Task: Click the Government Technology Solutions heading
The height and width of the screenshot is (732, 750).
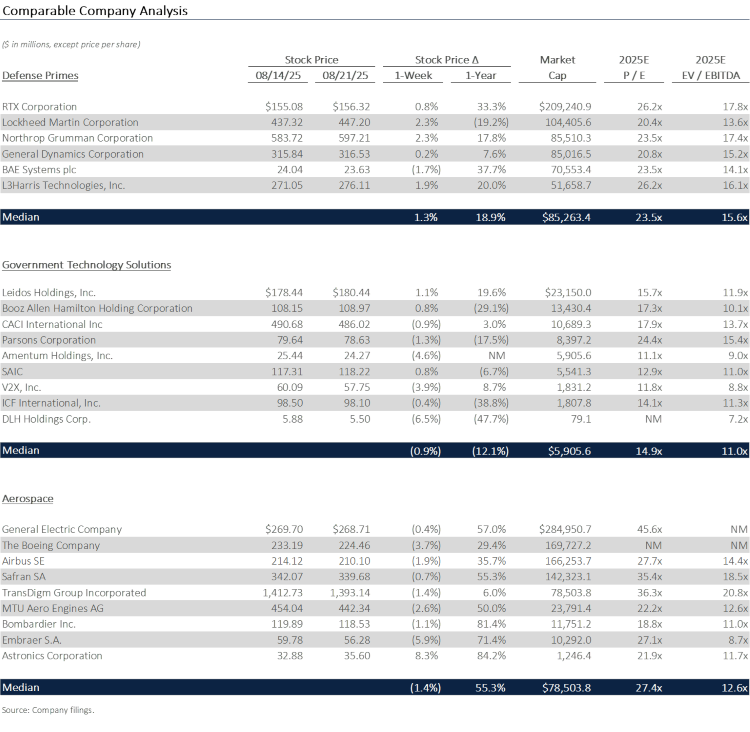Action: click(86, 265)
